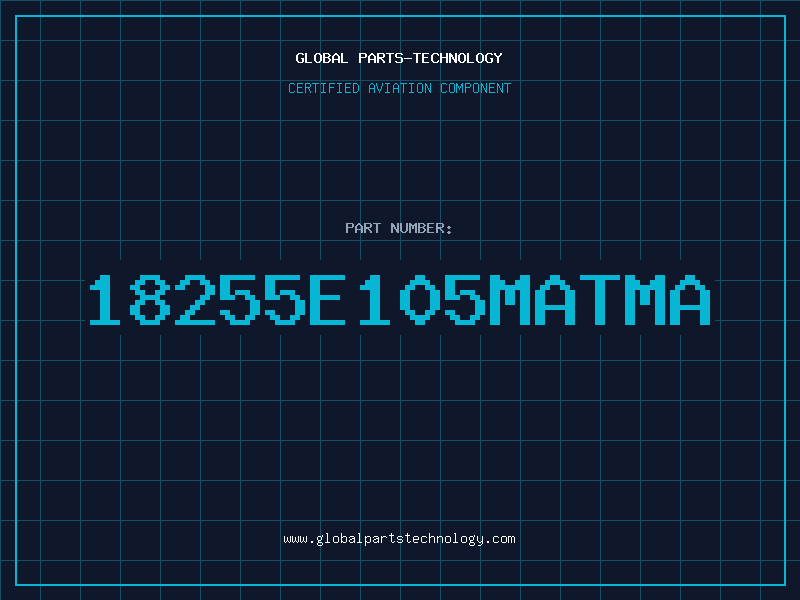Click the final letter A of the part number
The width and height of the screenshot is (800, 600).
tap(688, 299)
